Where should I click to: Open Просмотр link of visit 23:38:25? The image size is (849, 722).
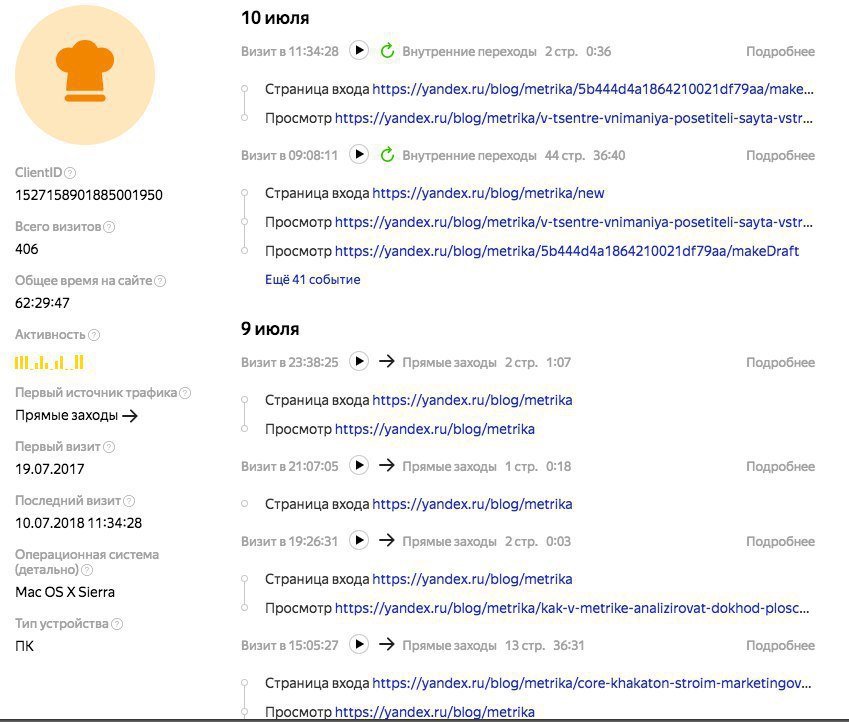pyautogui.click(x=435, y=430)
